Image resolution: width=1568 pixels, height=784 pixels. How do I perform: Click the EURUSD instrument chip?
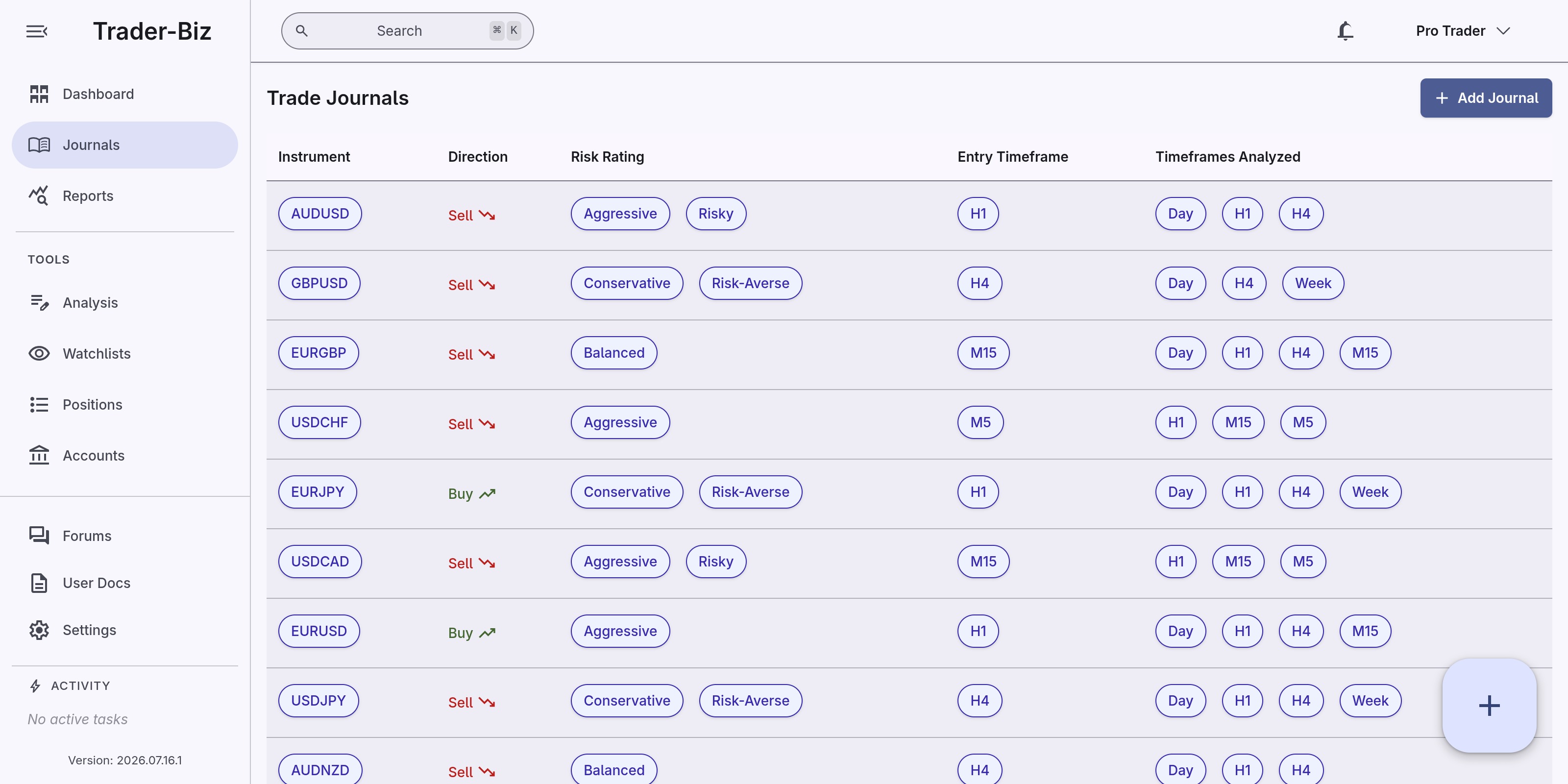(319, 631)
